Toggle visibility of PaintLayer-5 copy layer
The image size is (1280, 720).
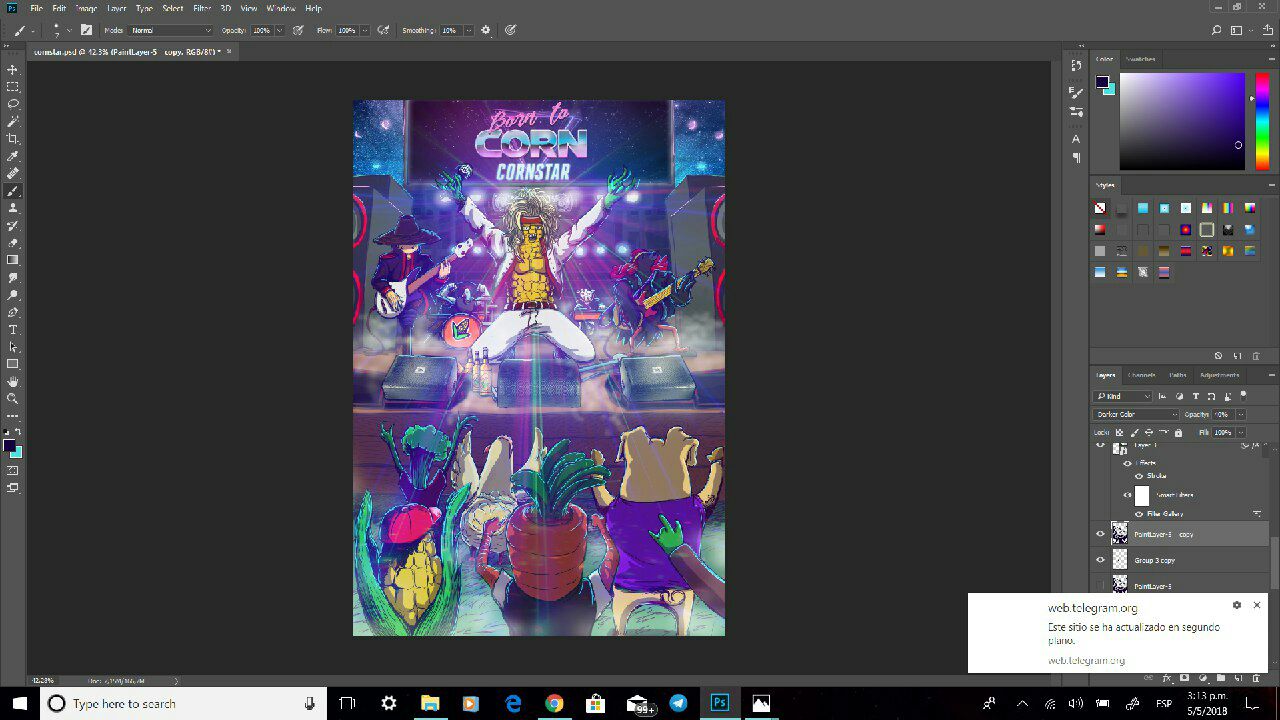[1101, 534]
